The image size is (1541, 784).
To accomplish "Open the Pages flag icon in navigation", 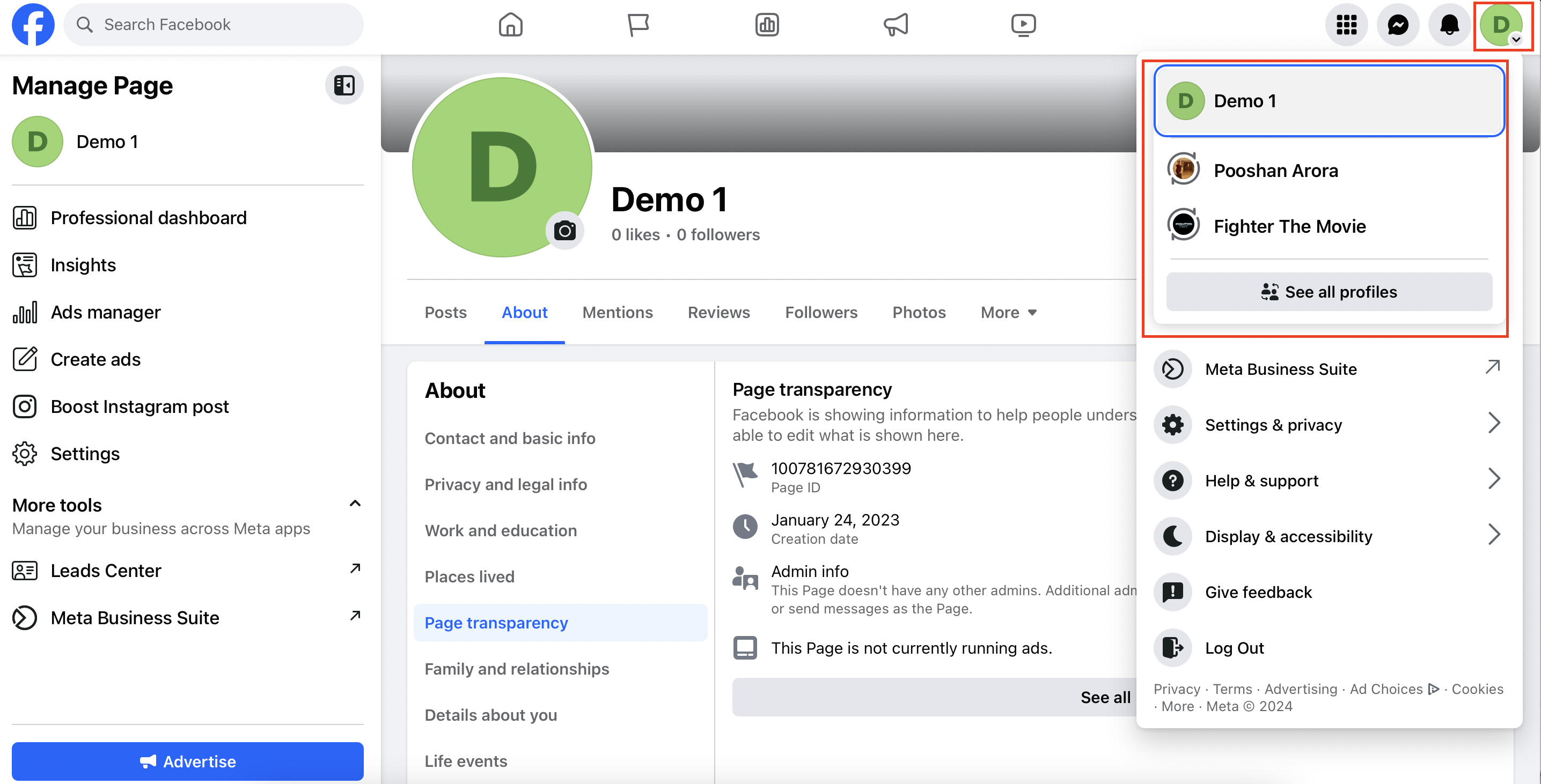I will click(639, 25).
